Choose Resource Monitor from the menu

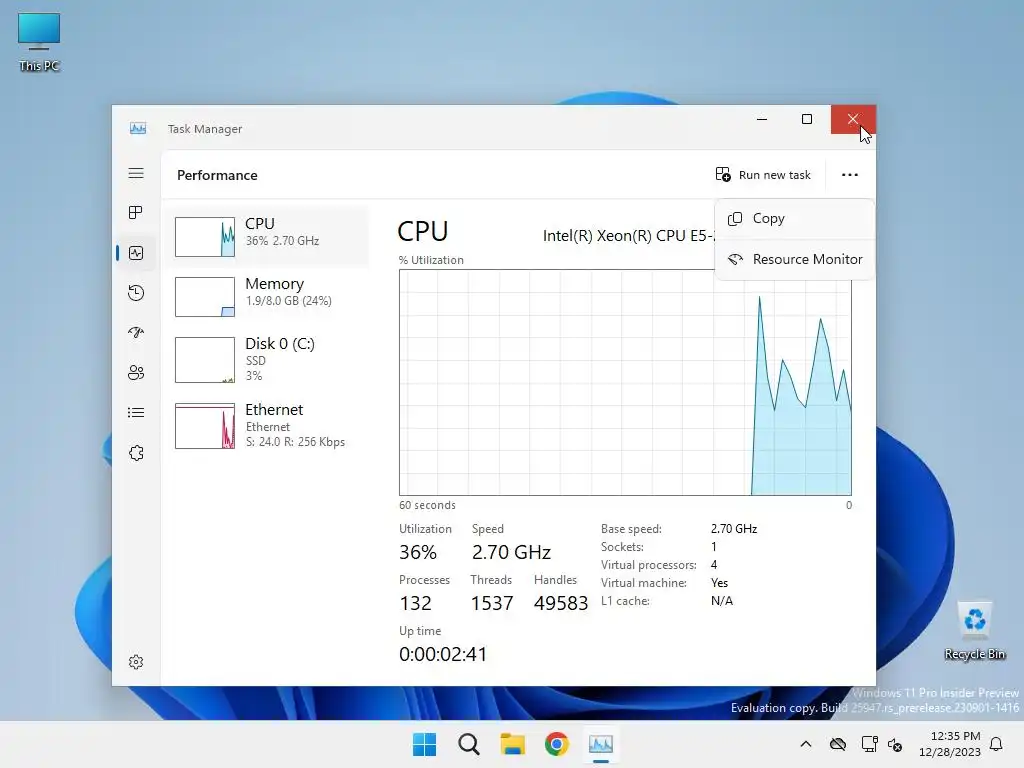tap(795, 259)
